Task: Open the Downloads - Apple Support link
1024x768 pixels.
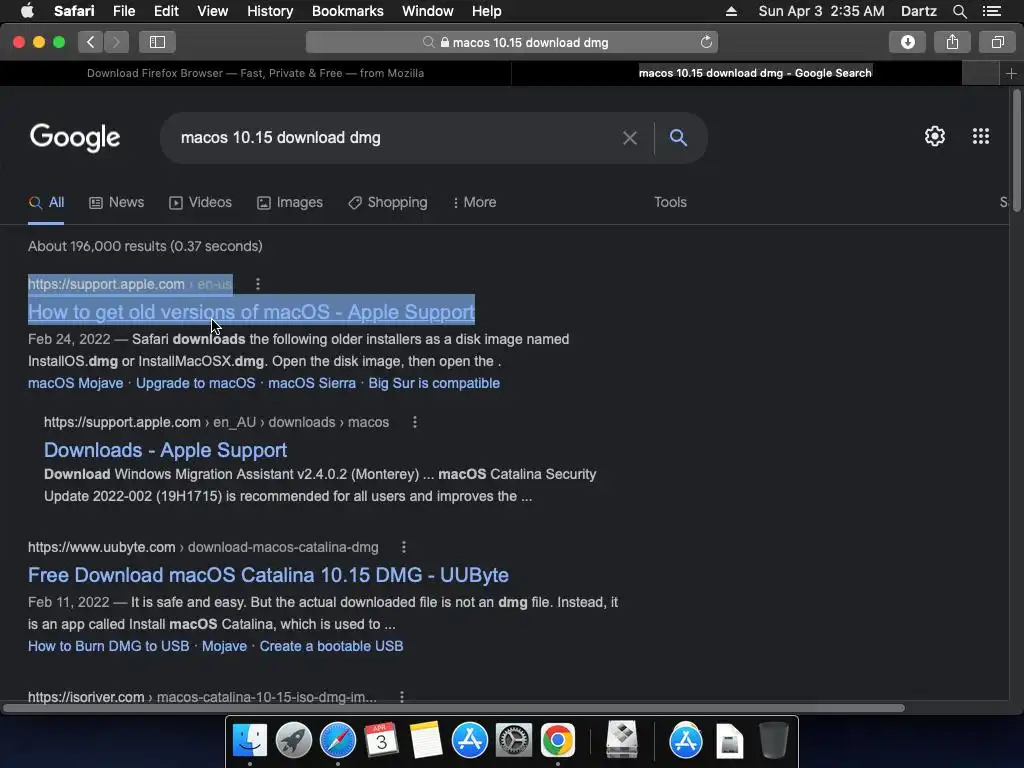Action: (x=165, y=450)
